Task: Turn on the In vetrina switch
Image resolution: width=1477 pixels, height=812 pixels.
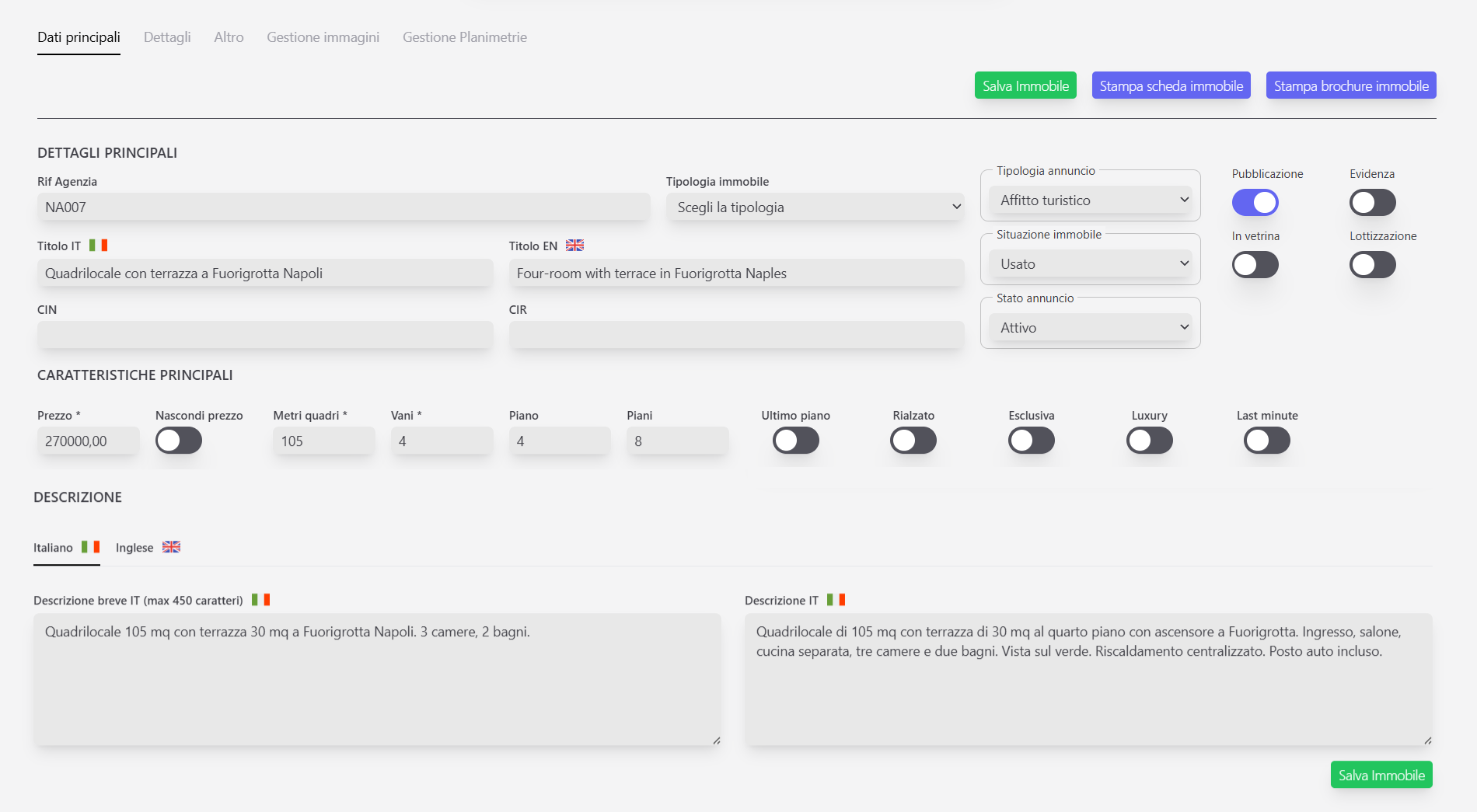Action: point(1255,265)
